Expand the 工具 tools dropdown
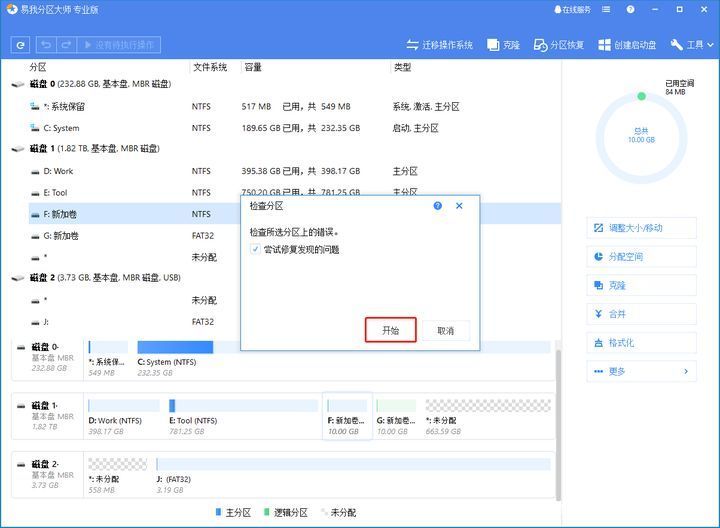This screenshot has width=720, height=528. [x=692, y=45]
